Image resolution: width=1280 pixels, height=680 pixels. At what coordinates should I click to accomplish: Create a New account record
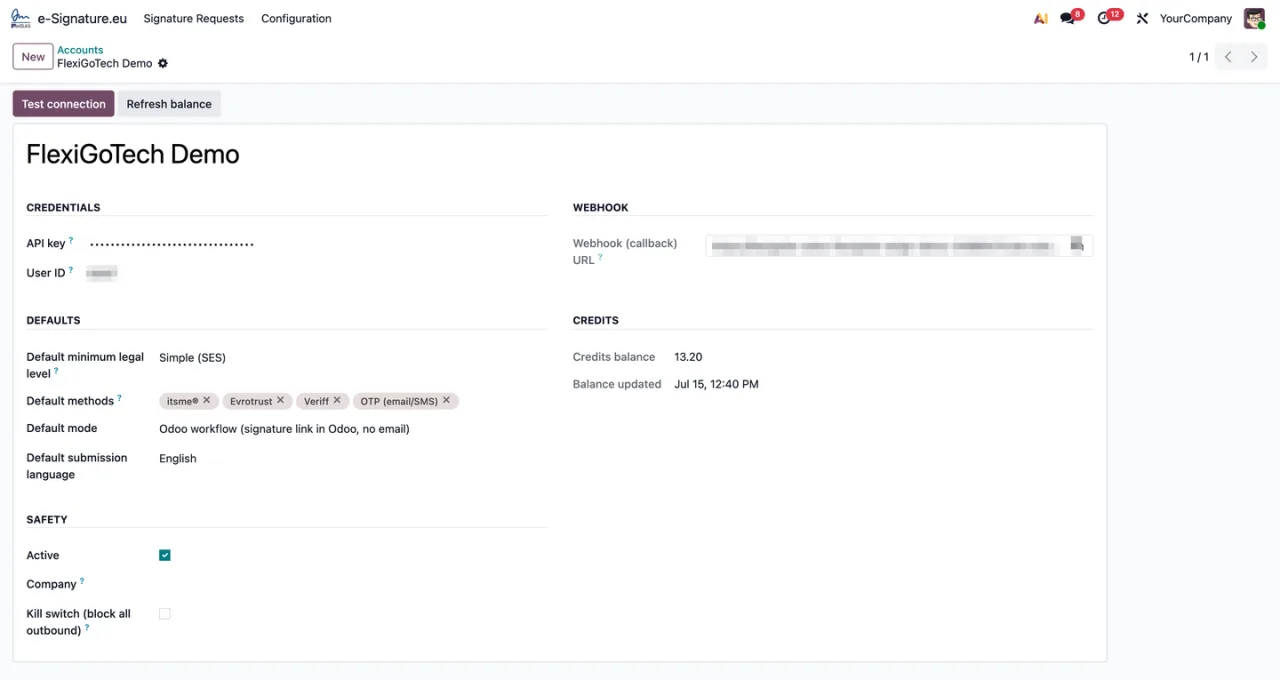(x=33, y=57)
